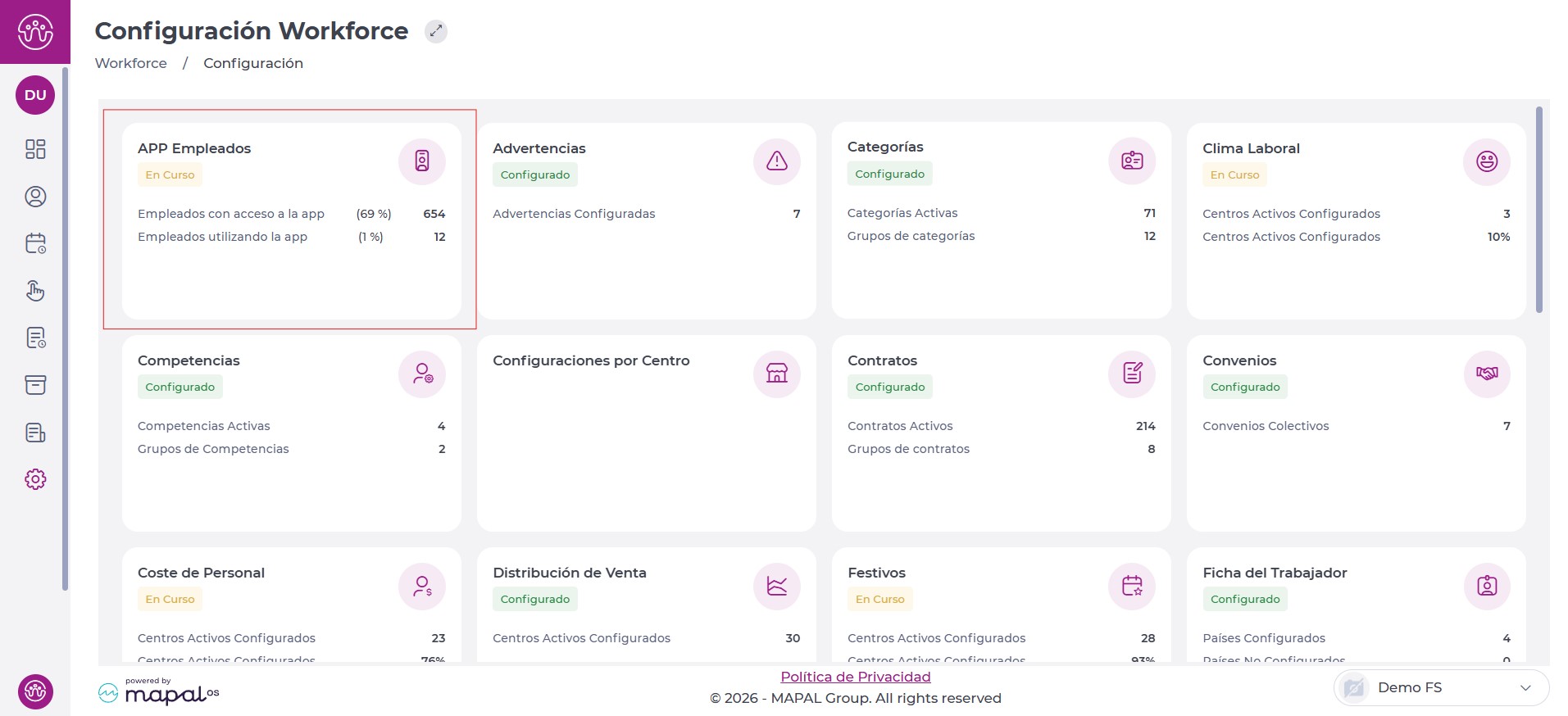Click the Categorías ID card icon
This screenshot has height=716, width=1568.
pyautogui.click(x=1131, y=161)
